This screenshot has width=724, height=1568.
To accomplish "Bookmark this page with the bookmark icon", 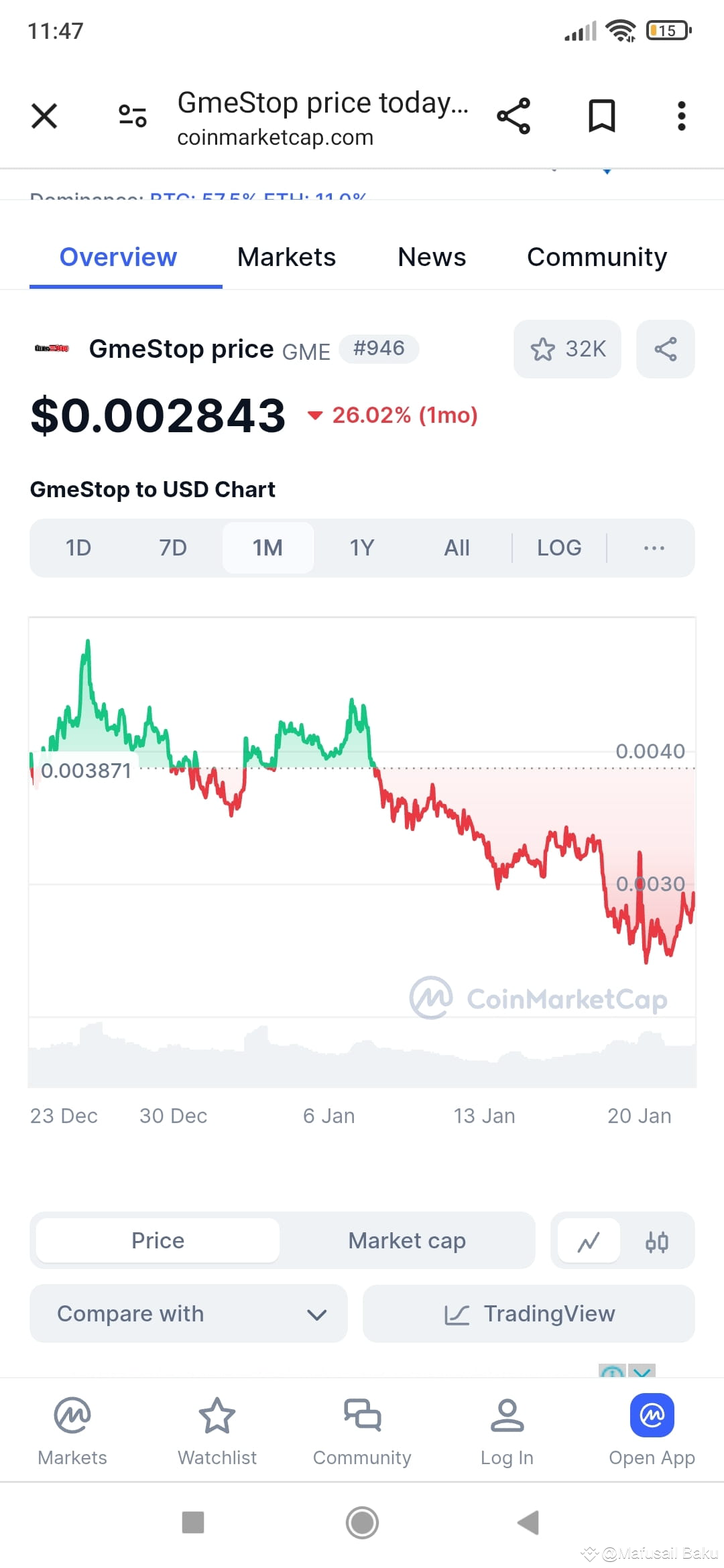I will (x=601, y=116).
